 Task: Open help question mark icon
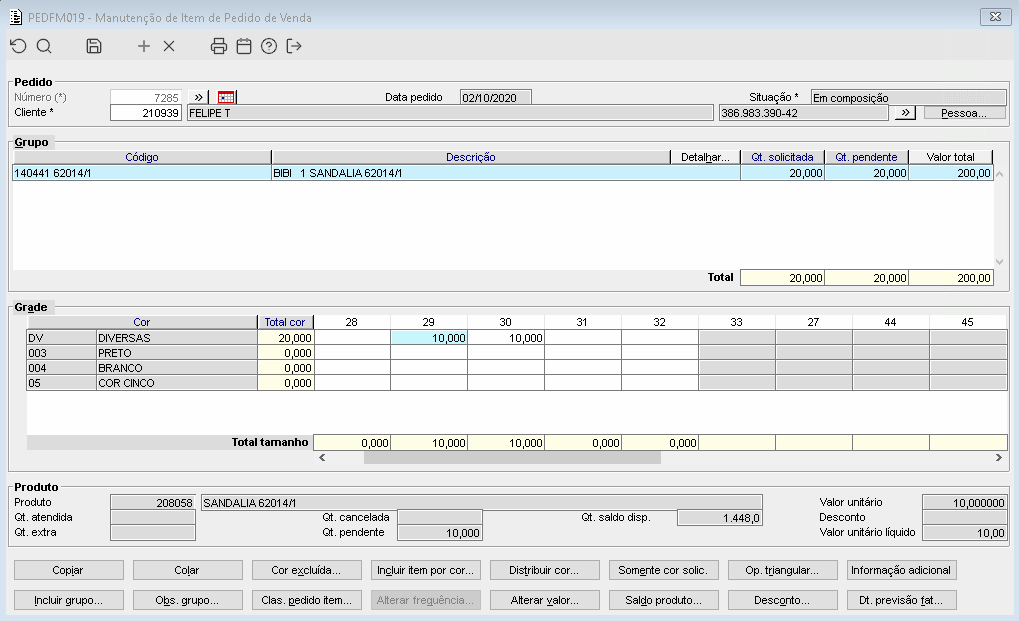(x=269, y=46)
